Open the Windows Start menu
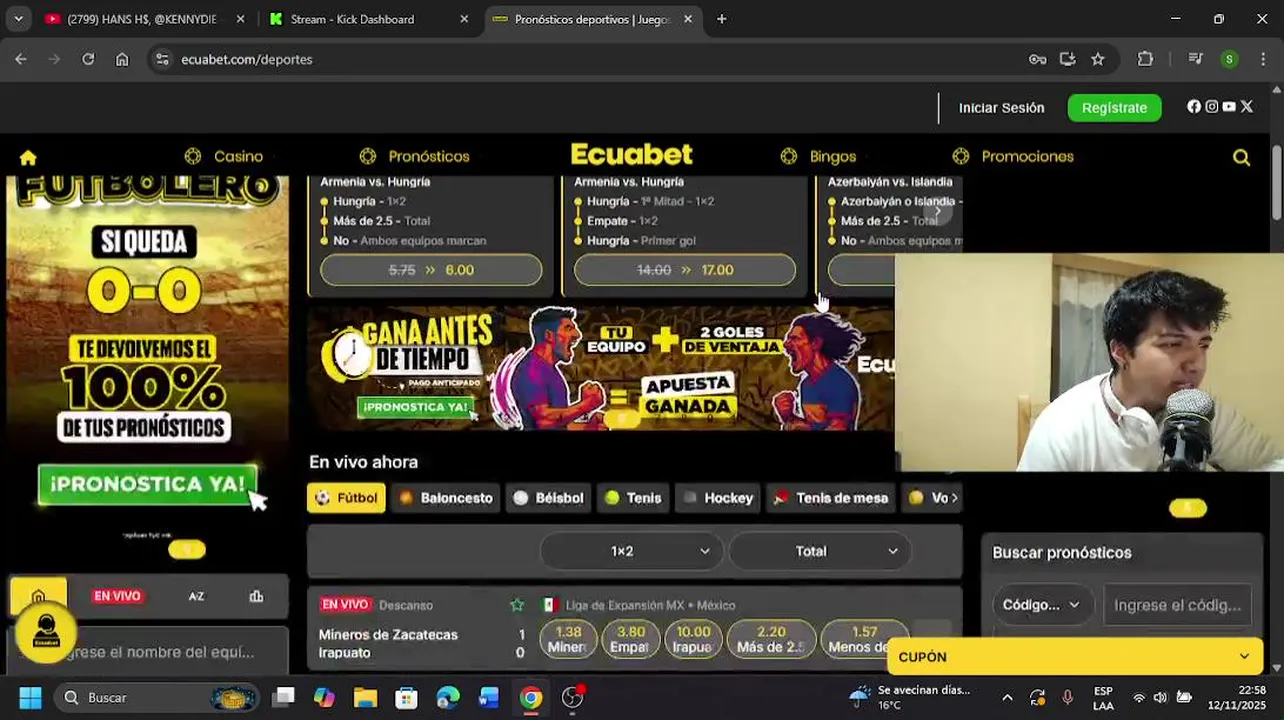The image size is (1284, 720). [30, 697]
